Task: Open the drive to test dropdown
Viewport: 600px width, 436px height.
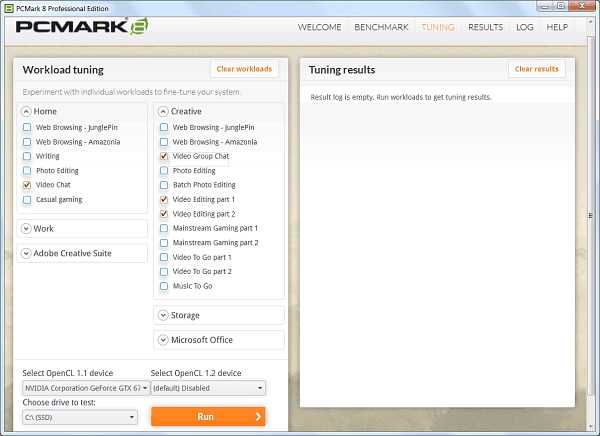Action: click(x=80, y=417)
